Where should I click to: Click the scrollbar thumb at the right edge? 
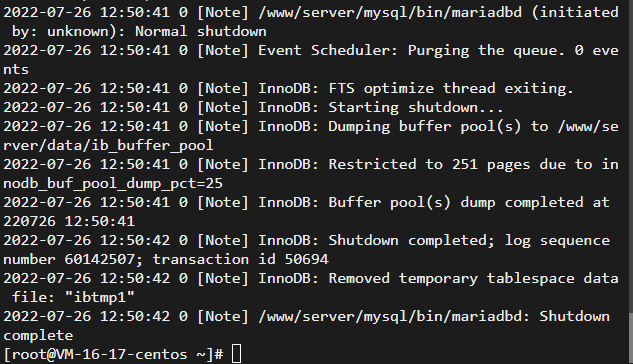pos(631,338)
